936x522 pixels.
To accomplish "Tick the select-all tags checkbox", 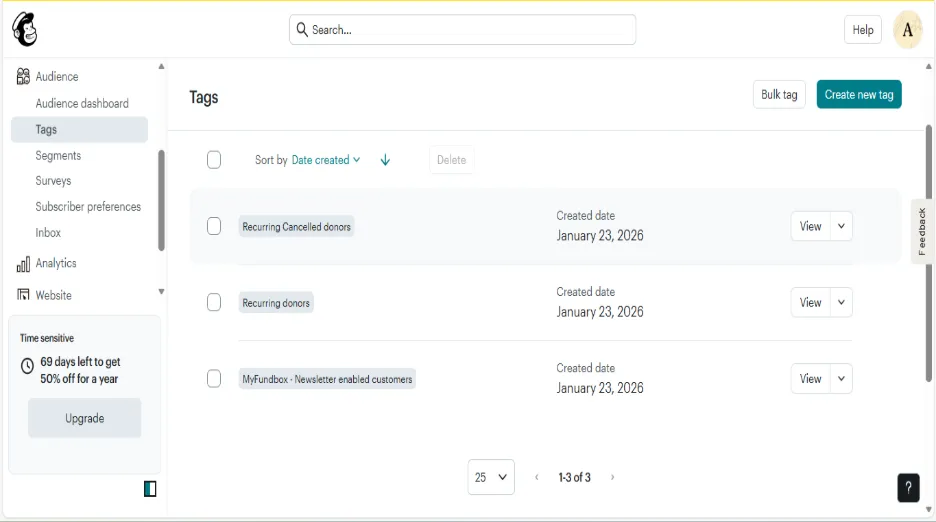I will (214, 159).
